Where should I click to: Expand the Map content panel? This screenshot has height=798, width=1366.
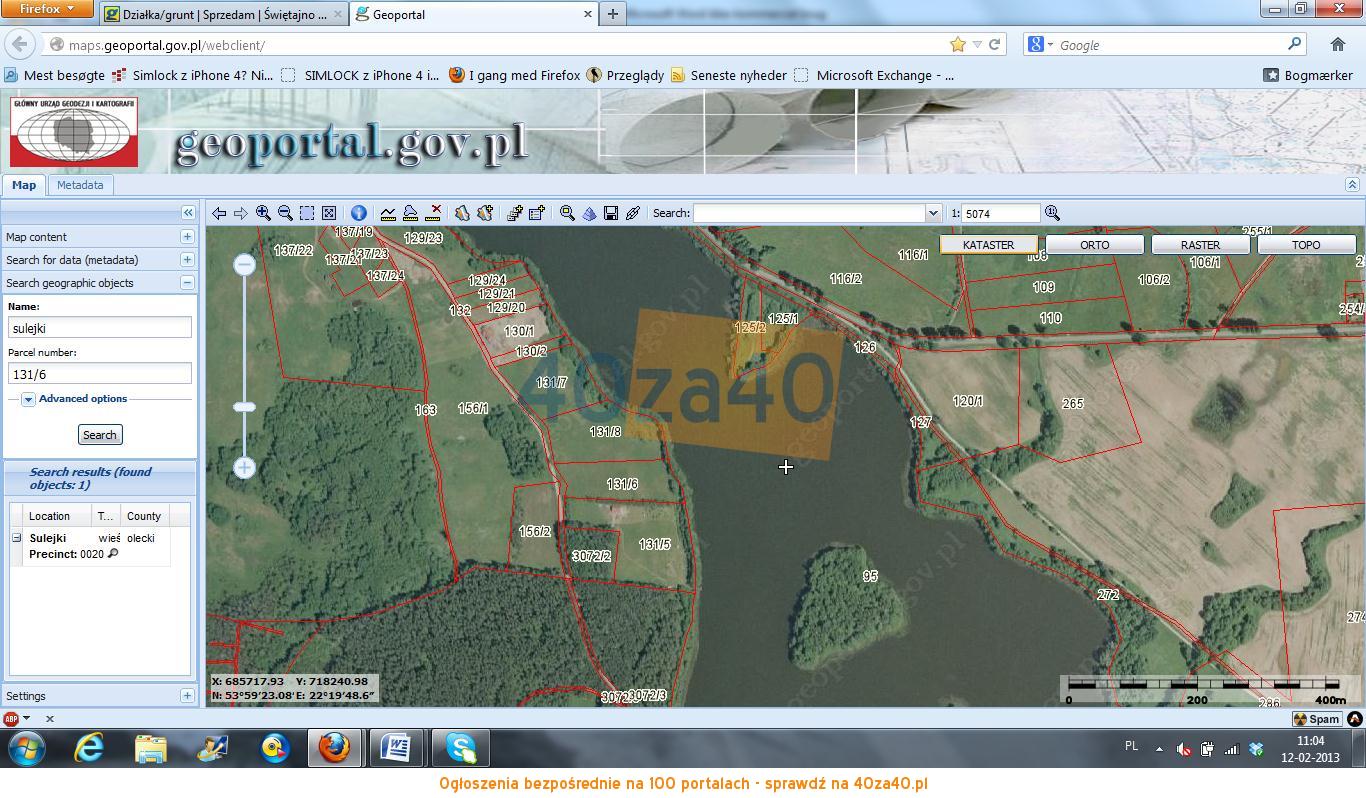tap(187, 237)
